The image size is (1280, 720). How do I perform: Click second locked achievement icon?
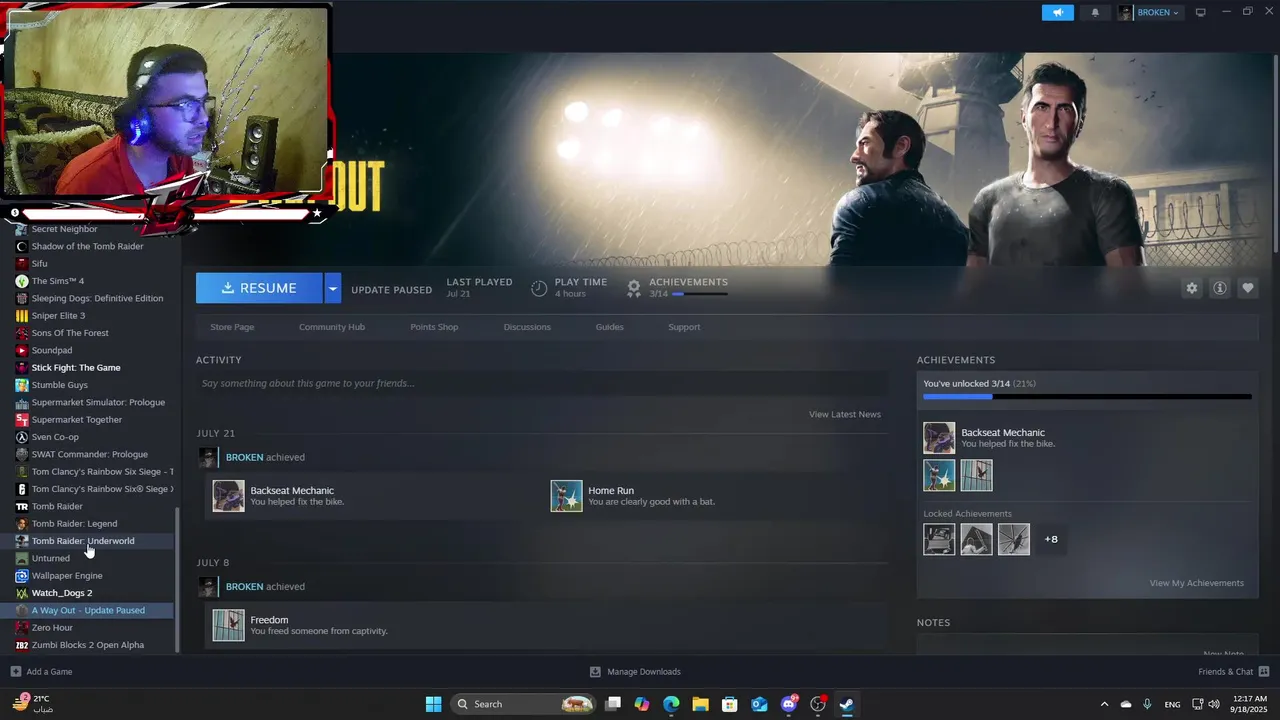(x=976, y=539)
